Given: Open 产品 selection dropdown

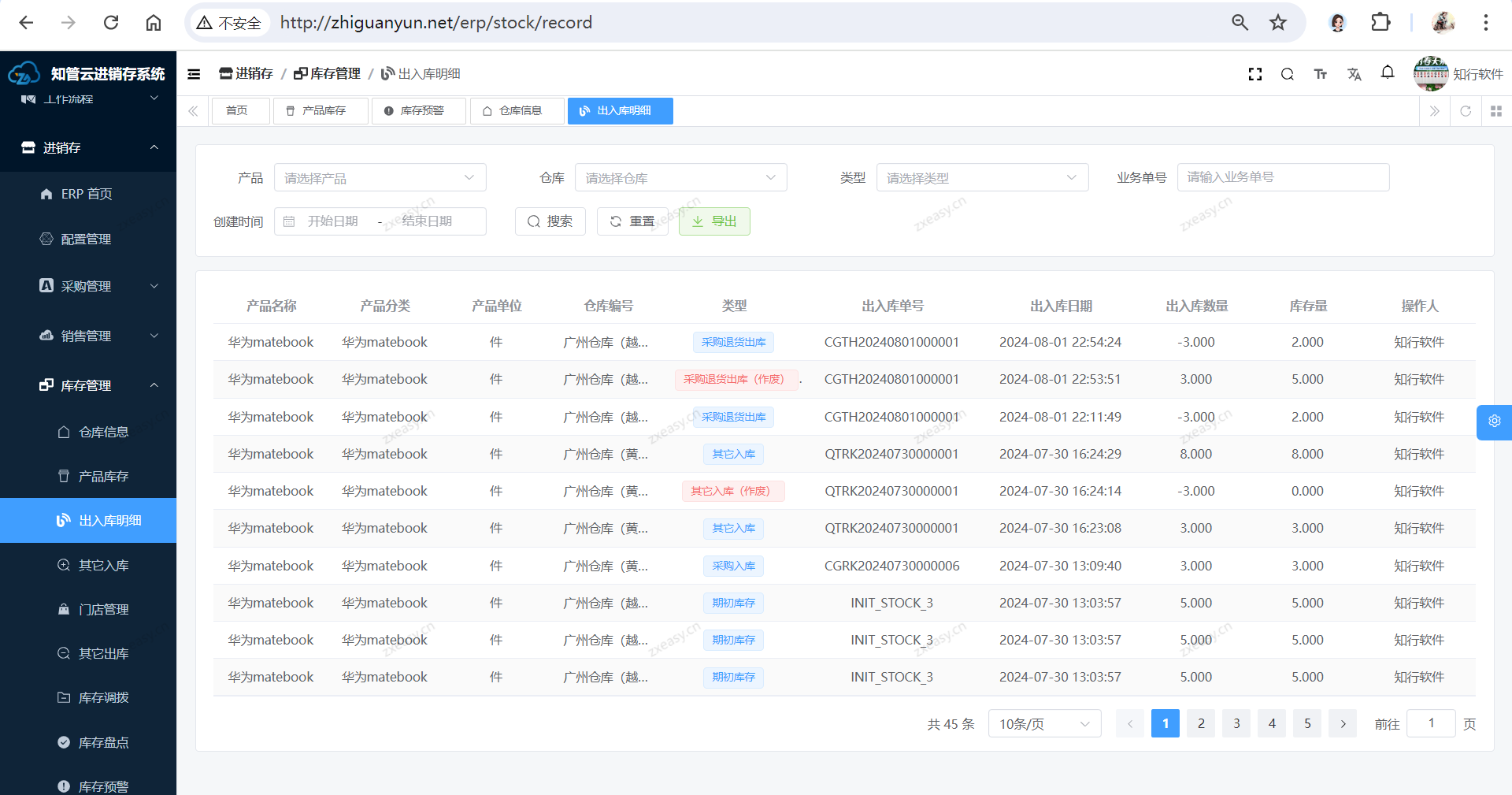Looking at the screenshot, I should pos(380,178).
